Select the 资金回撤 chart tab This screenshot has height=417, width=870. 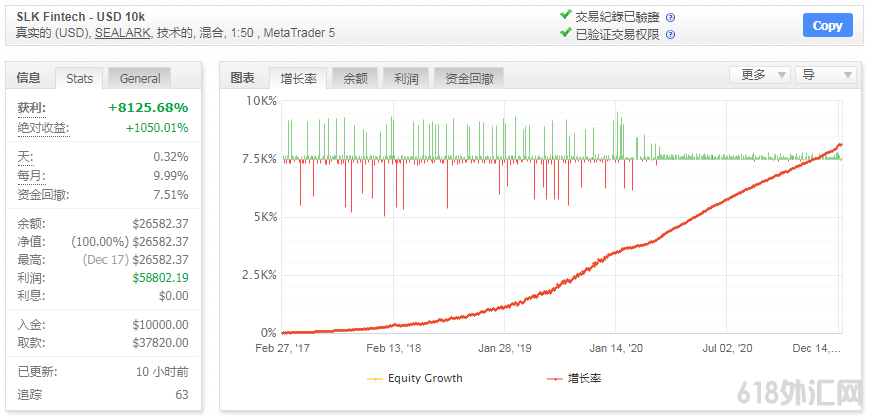469,78
